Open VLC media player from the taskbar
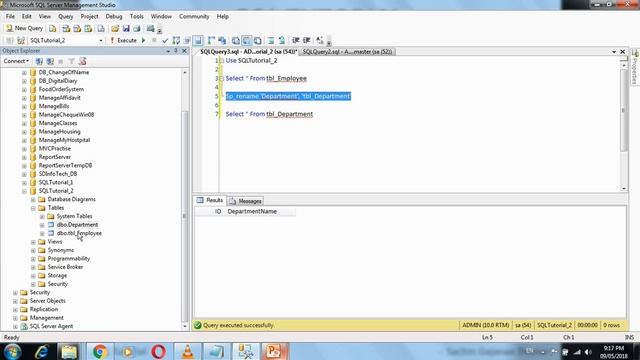The width and height of the screenshot is (640, 360). pyautogui.click(x=187, y=351)
